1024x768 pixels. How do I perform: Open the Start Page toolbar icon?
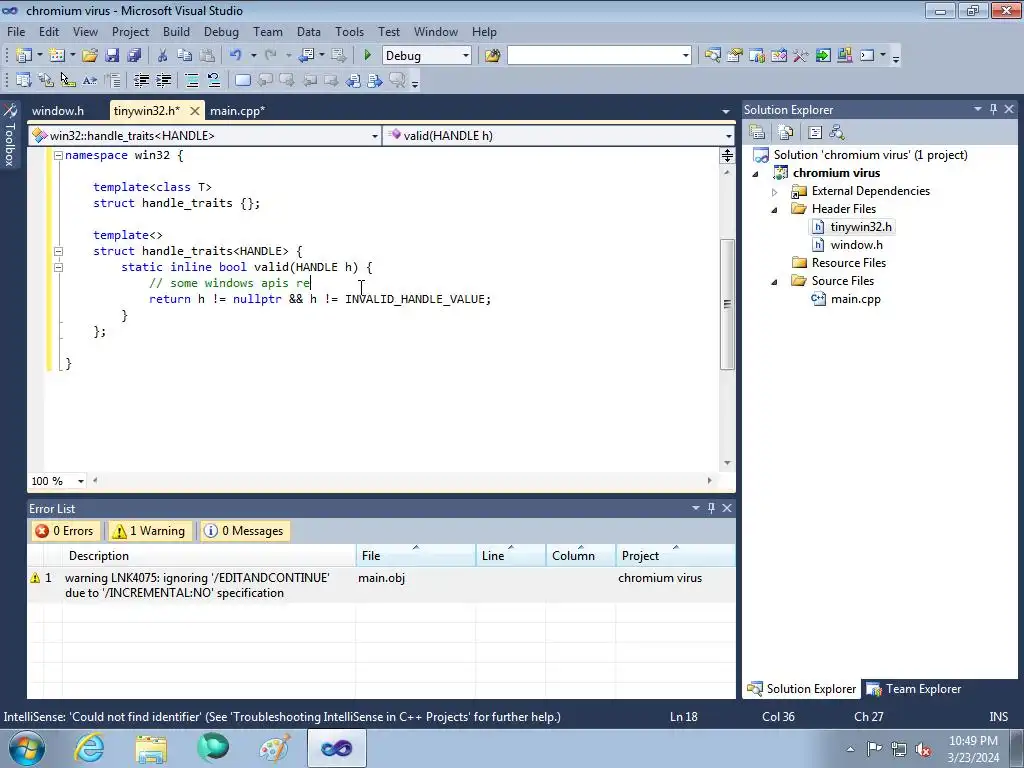(x=823, y=56)
